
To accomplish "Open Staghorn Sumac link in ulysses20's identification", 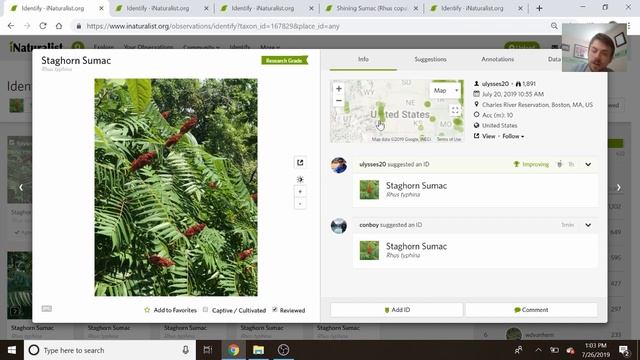I will (x=416, y=186).
